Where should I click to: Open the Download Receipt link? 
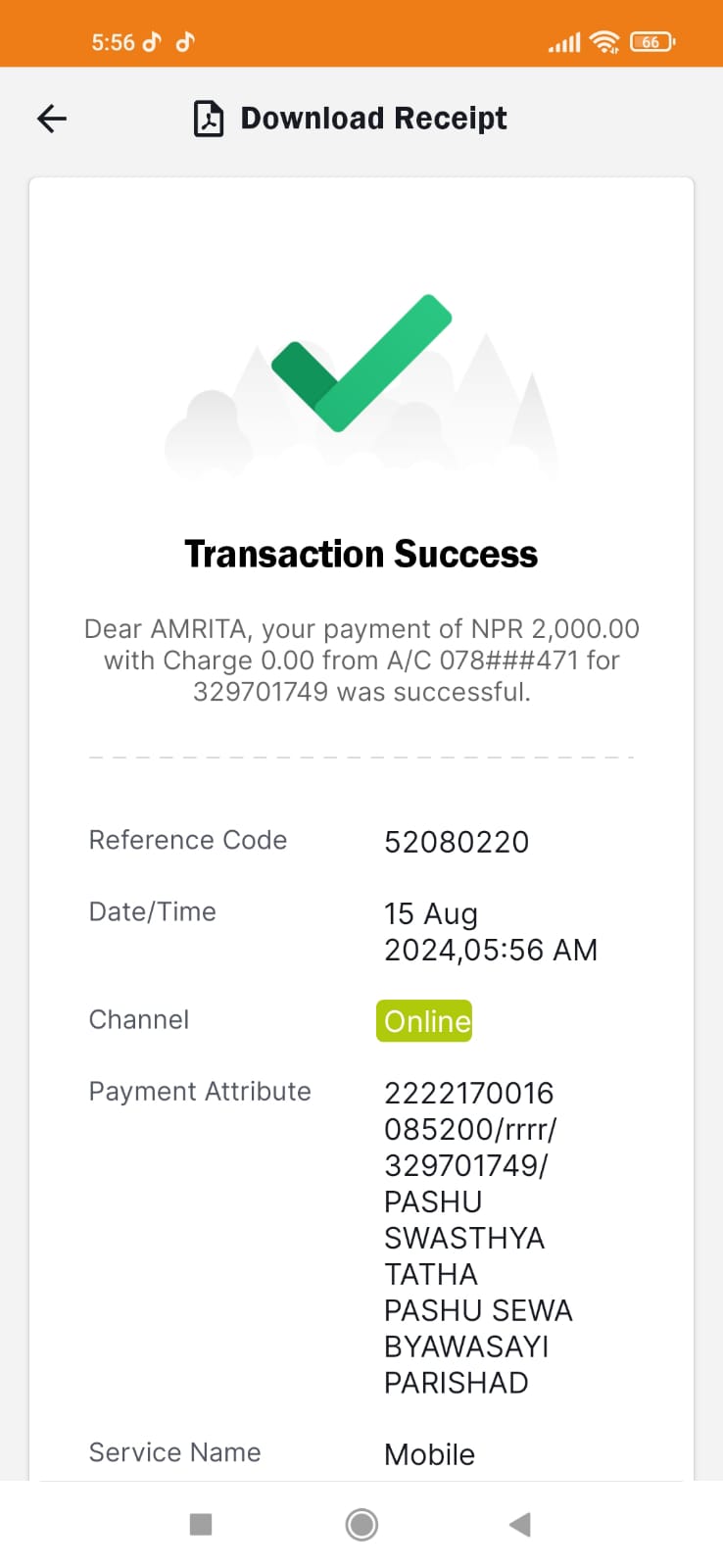click(x=373, y=119)
